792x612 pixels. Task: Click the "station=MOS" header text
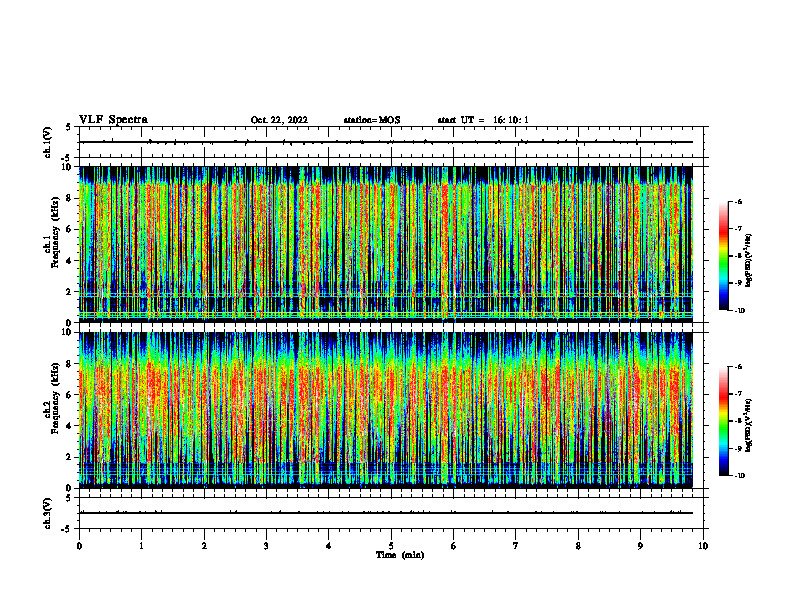[372, 120]
